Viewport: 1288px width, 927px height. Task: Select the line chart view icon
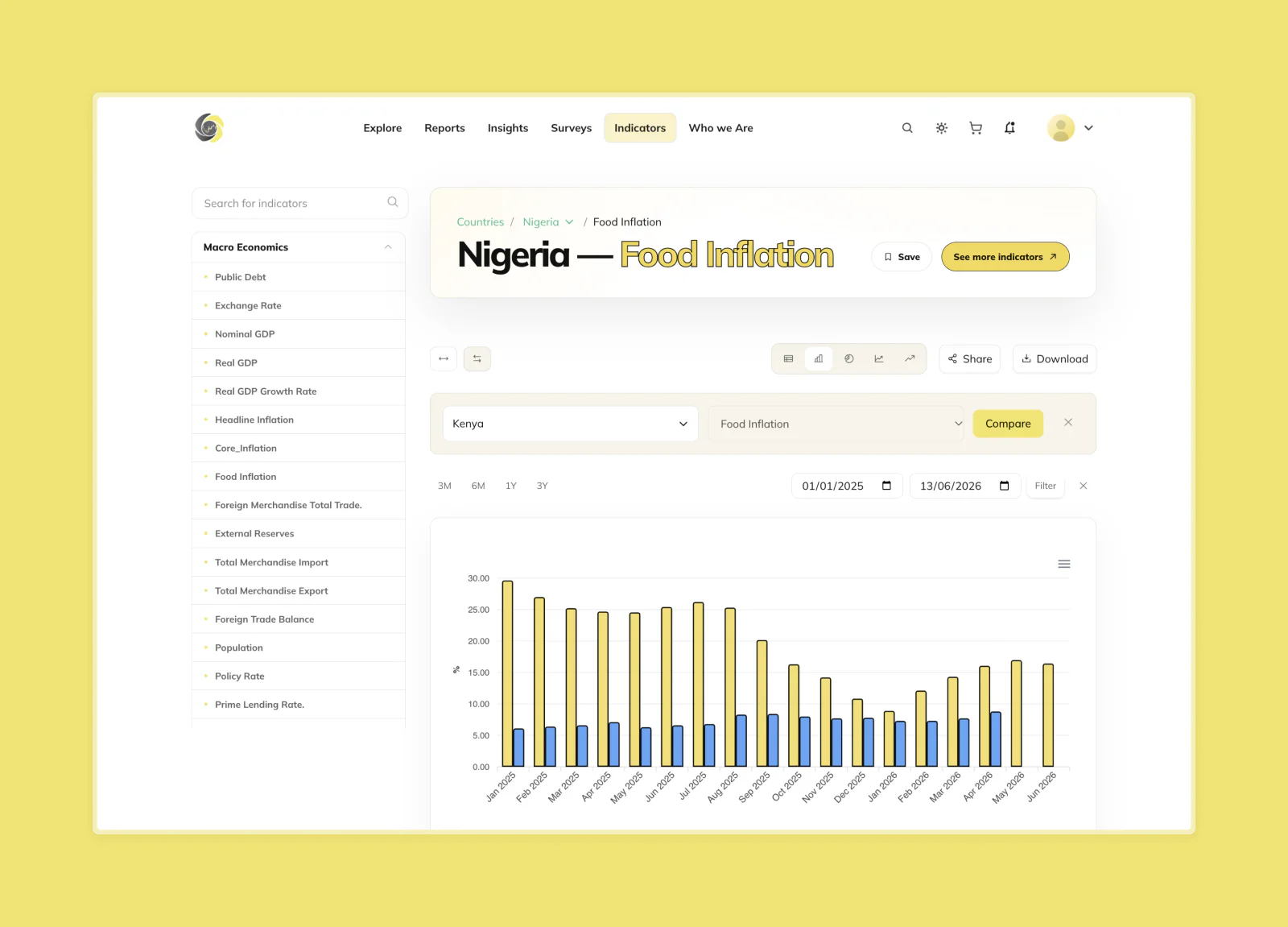pos(879,359)
